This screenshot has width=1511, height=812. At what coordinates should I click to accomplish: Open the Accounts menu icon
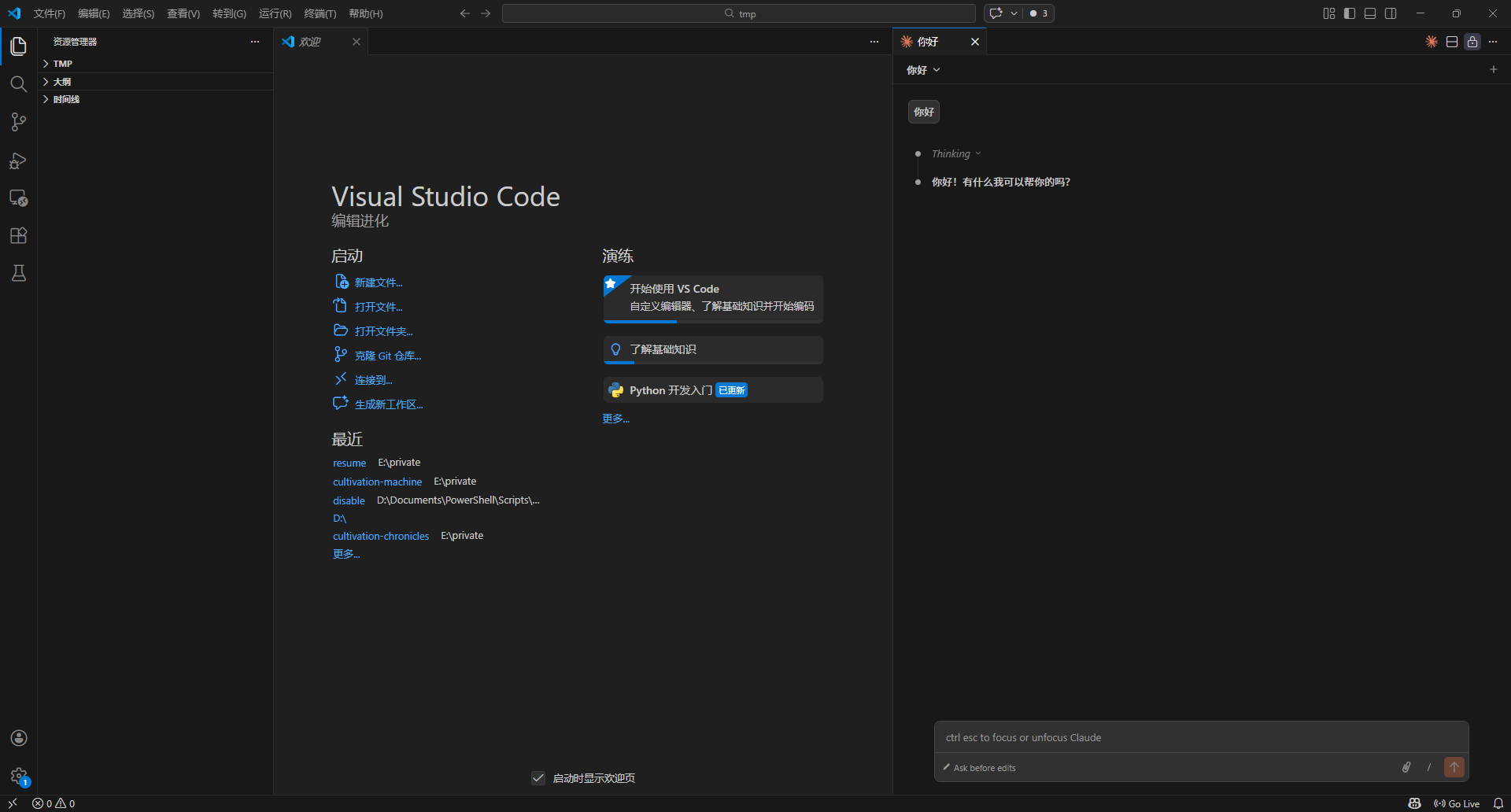tap(19, 738)
